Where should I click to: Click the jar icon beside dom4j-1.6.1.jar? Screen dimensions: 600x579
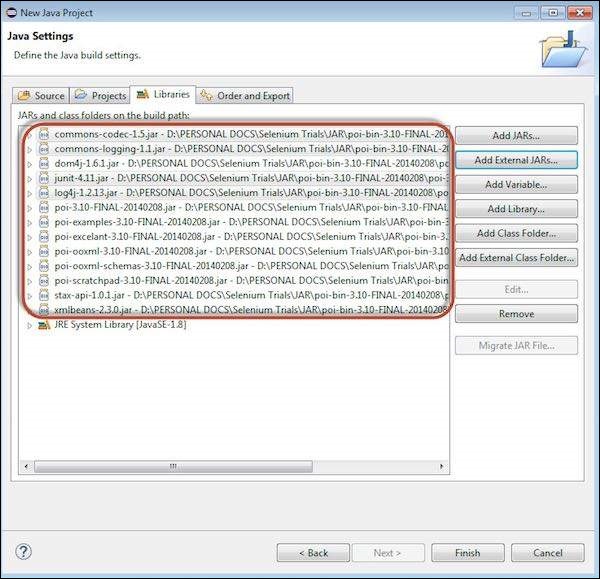44,163
